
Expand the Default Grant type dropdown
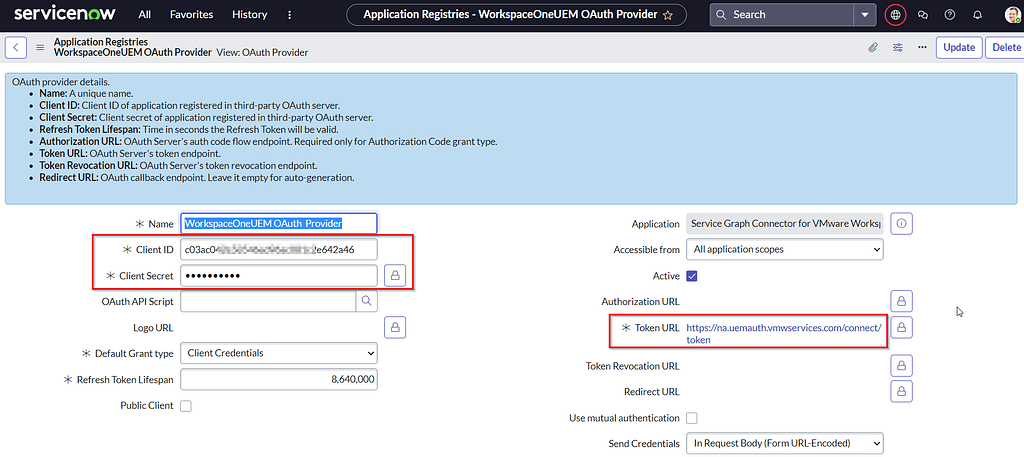[279, 353]
